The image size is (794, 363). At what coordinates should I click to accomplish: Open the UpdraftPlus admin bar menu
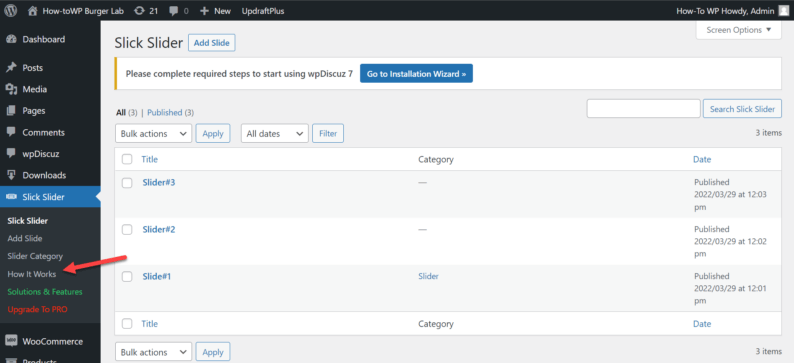[x=263, y=11]
